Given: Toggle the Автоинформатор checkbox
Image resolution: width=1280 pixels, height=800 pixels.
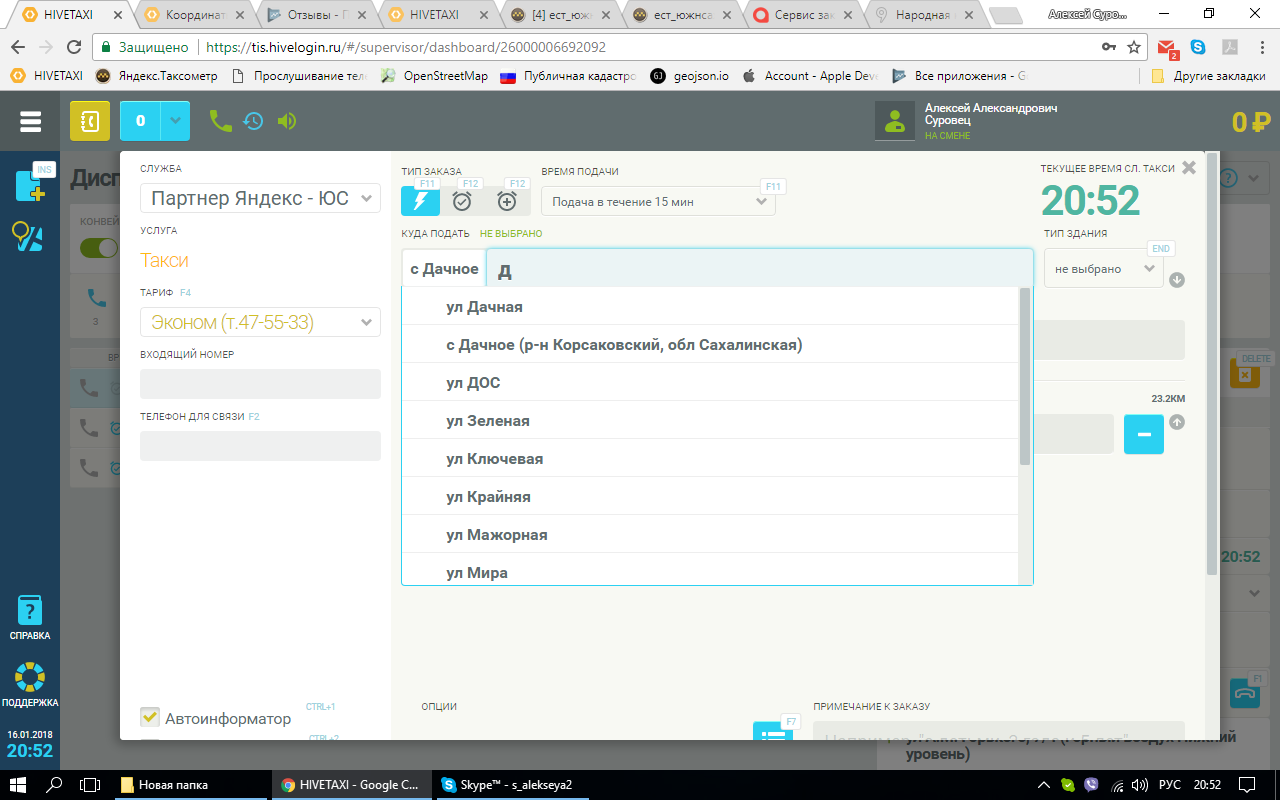Looking at the screenshot, I should click(x=150, y=717).
